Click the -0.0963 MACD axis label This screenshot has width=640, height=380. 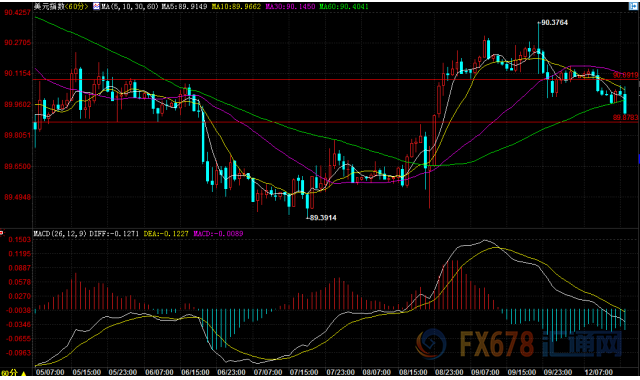(x=18, y=353)
